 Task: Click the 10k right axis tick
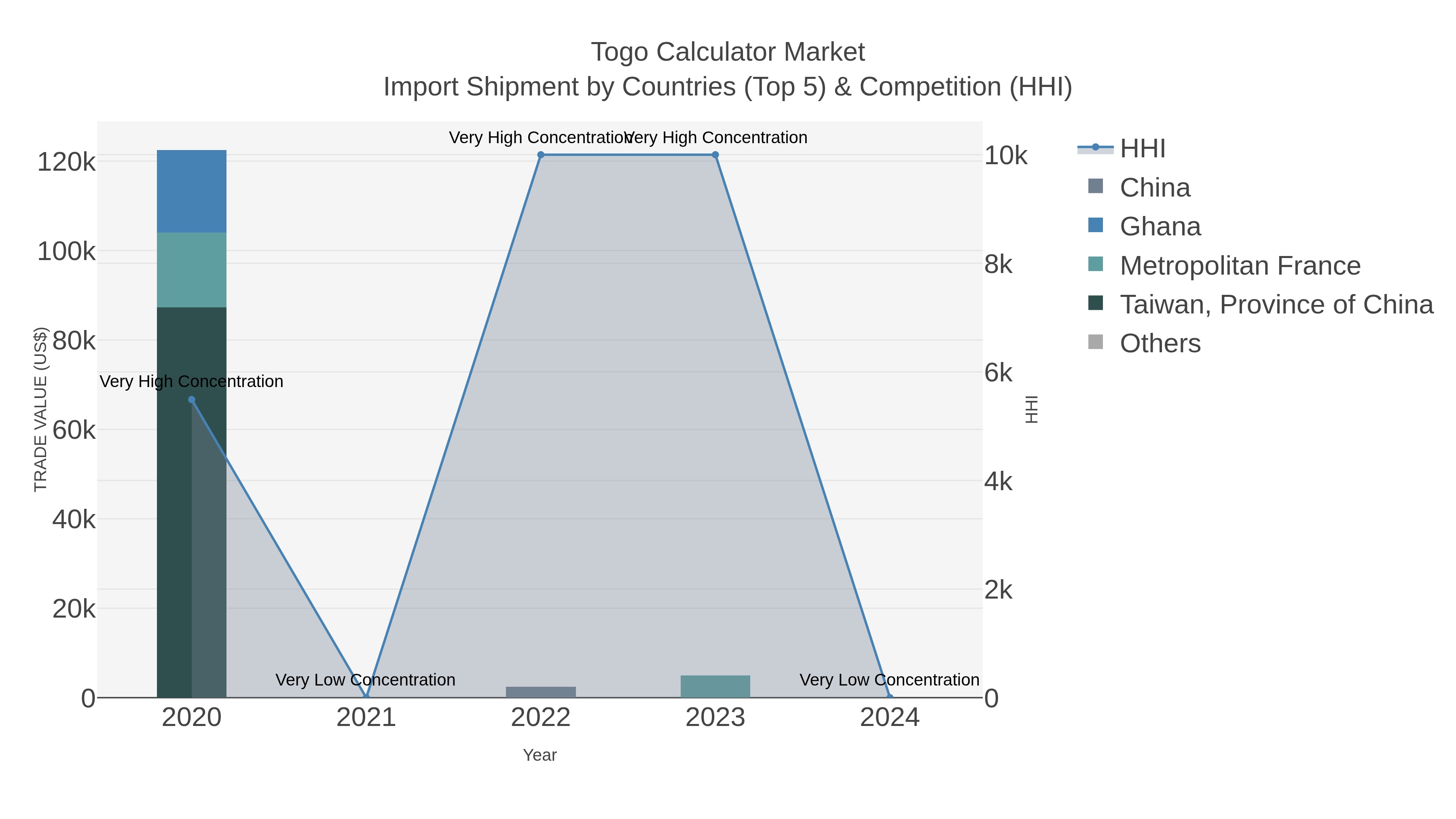point(1005,155)
